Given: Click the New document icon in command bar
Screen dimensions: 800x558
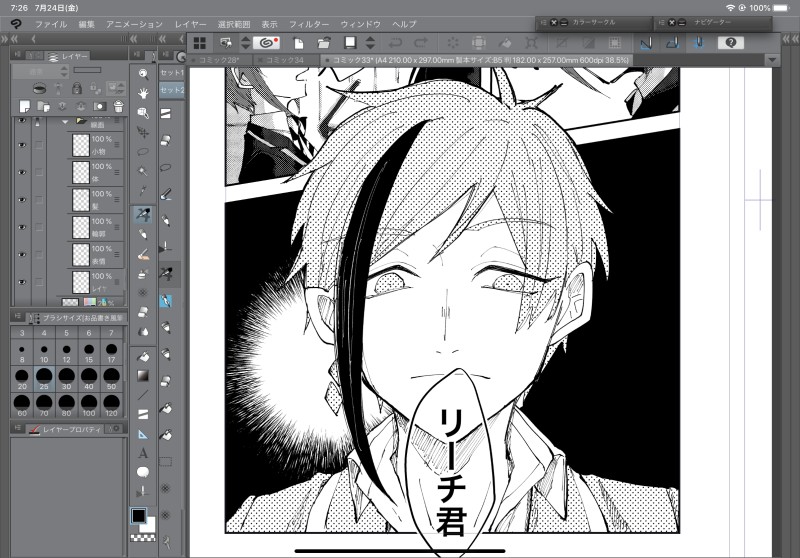Looking at the screenshot, I should (298, 43).
